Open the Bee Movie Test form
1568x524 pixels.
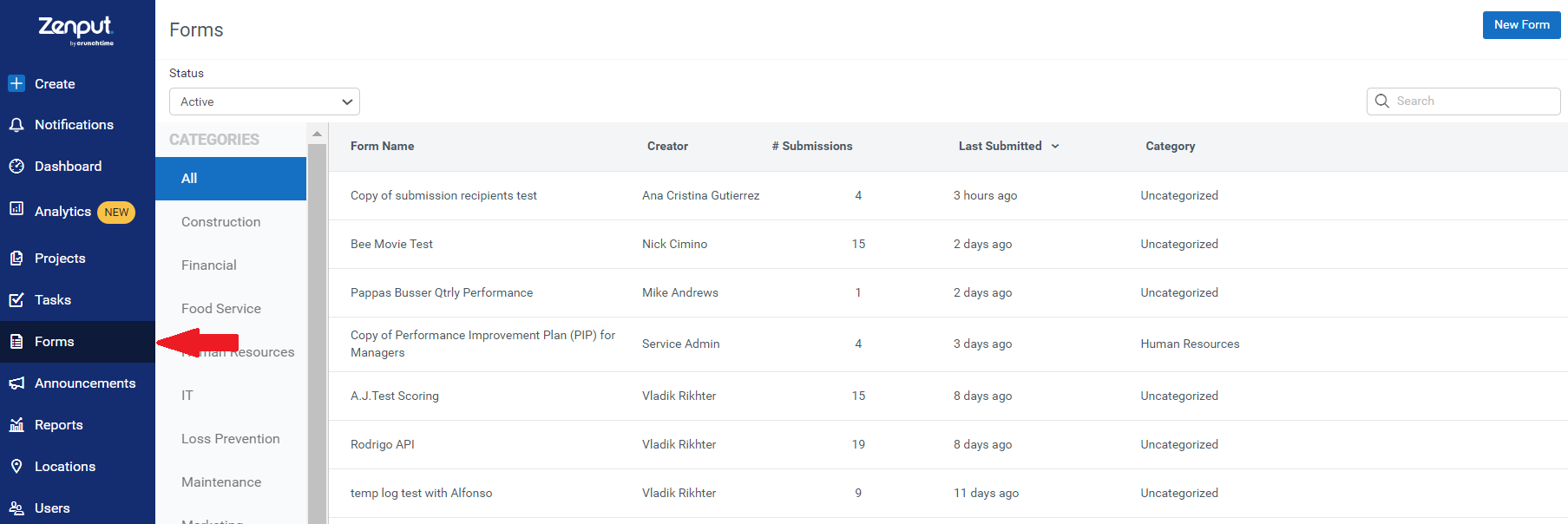(391, 245)
